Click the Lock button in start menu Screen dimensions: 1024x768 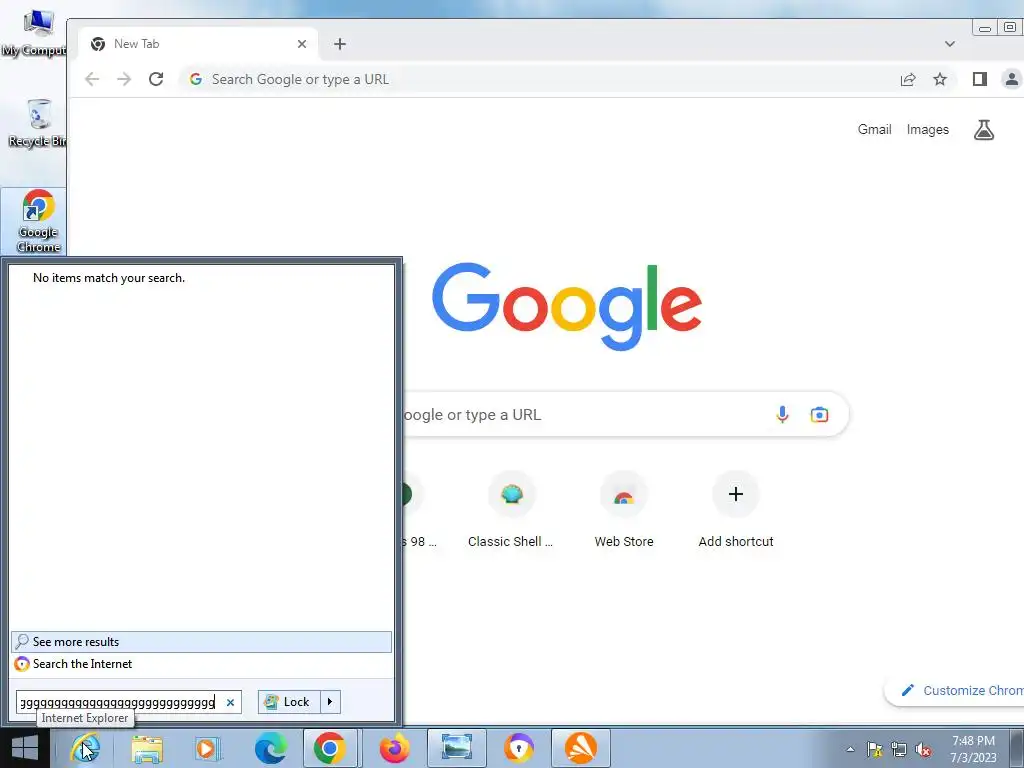point(289,701)
